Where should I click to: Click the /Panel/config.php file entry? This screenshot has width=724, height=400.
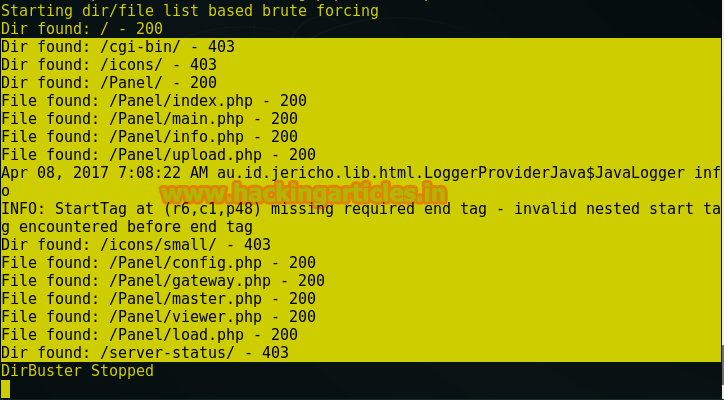(x=158, y=263)
